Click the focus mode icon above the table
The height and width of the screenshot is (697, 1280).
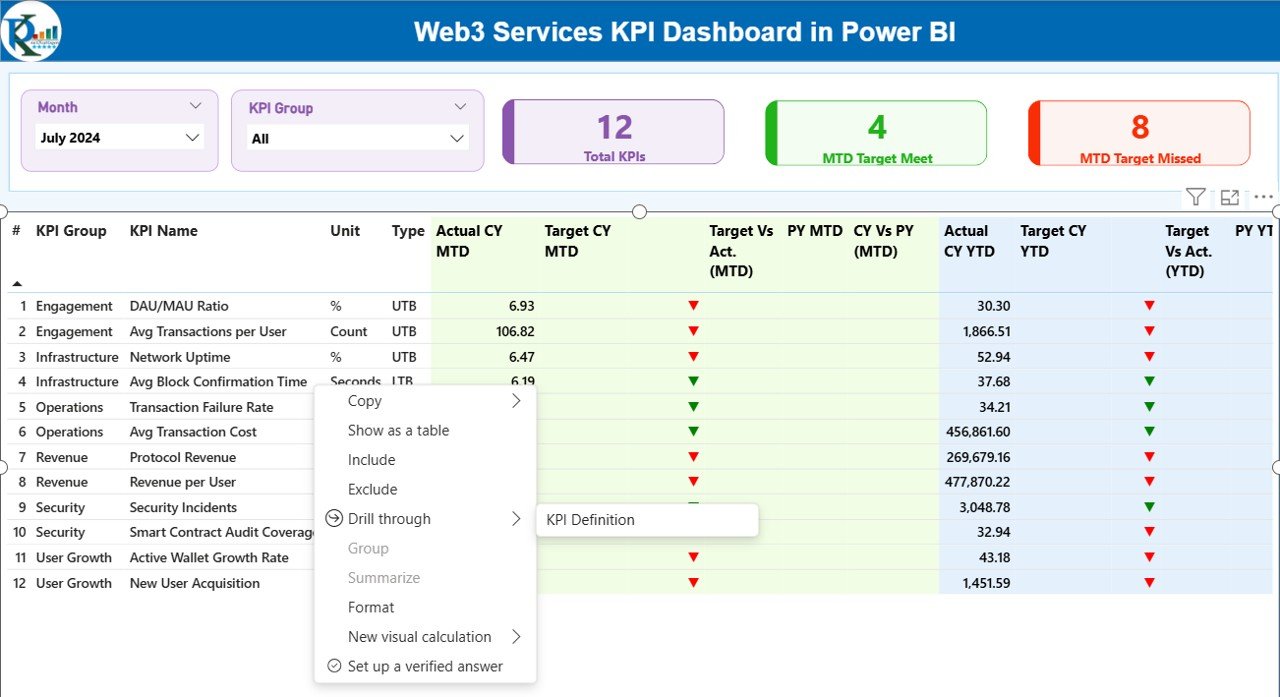tap(1230, 197)
